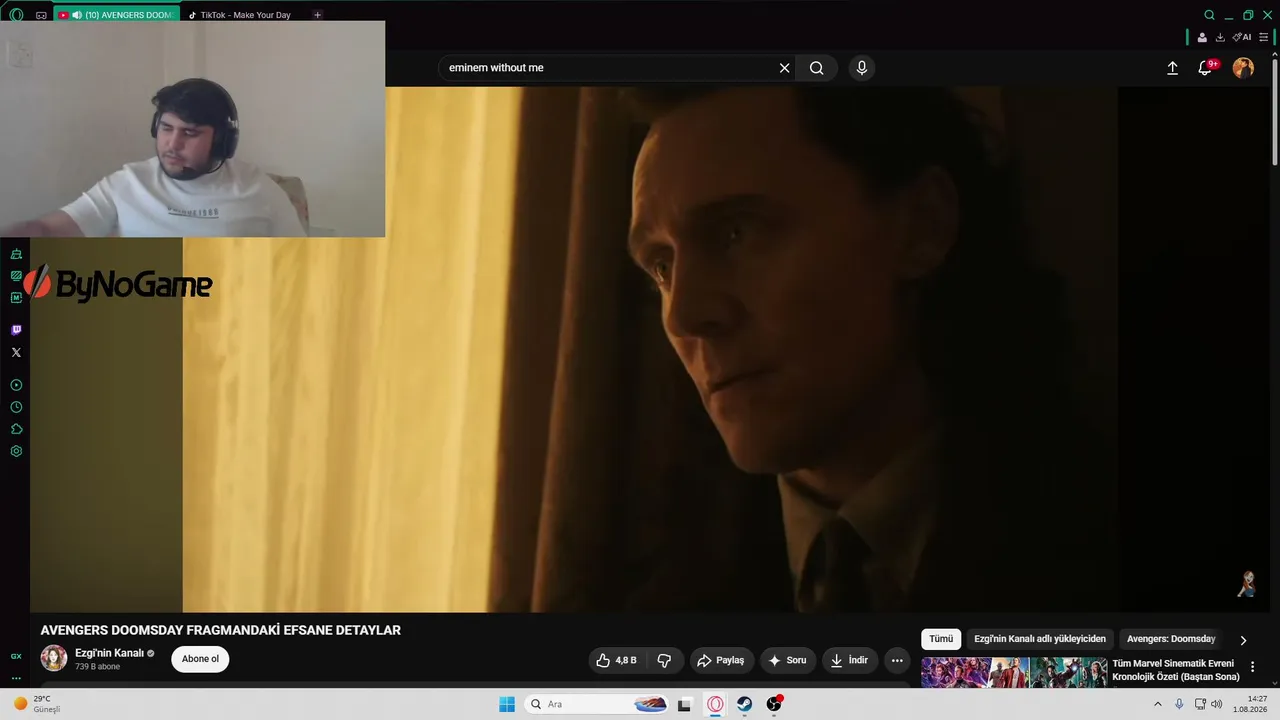Open a new browser tab
This screenshot has width=1280, height=720.
click(x=317, y=15)
